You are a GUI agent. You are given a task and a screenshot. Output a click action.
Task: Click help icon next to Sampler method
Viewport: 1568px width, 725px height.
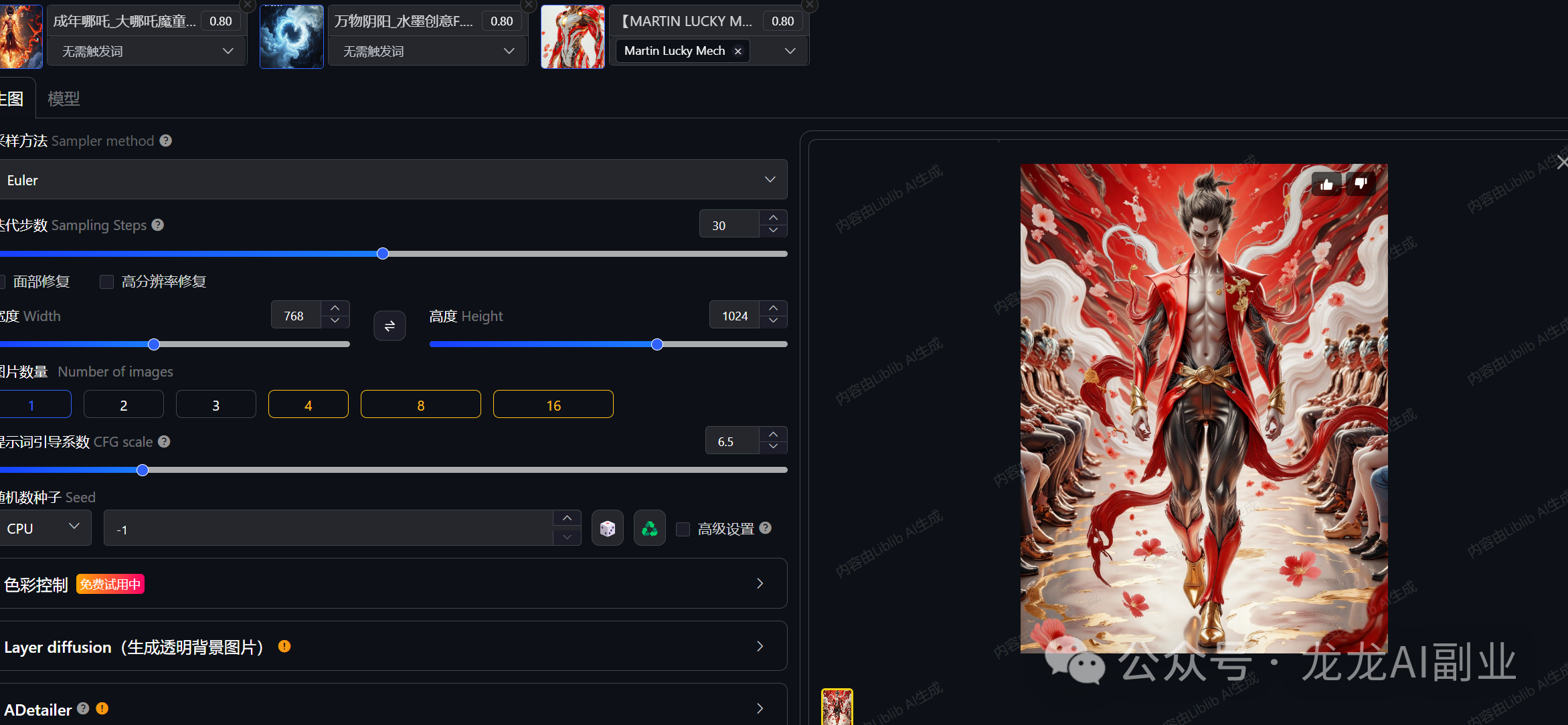166,140
